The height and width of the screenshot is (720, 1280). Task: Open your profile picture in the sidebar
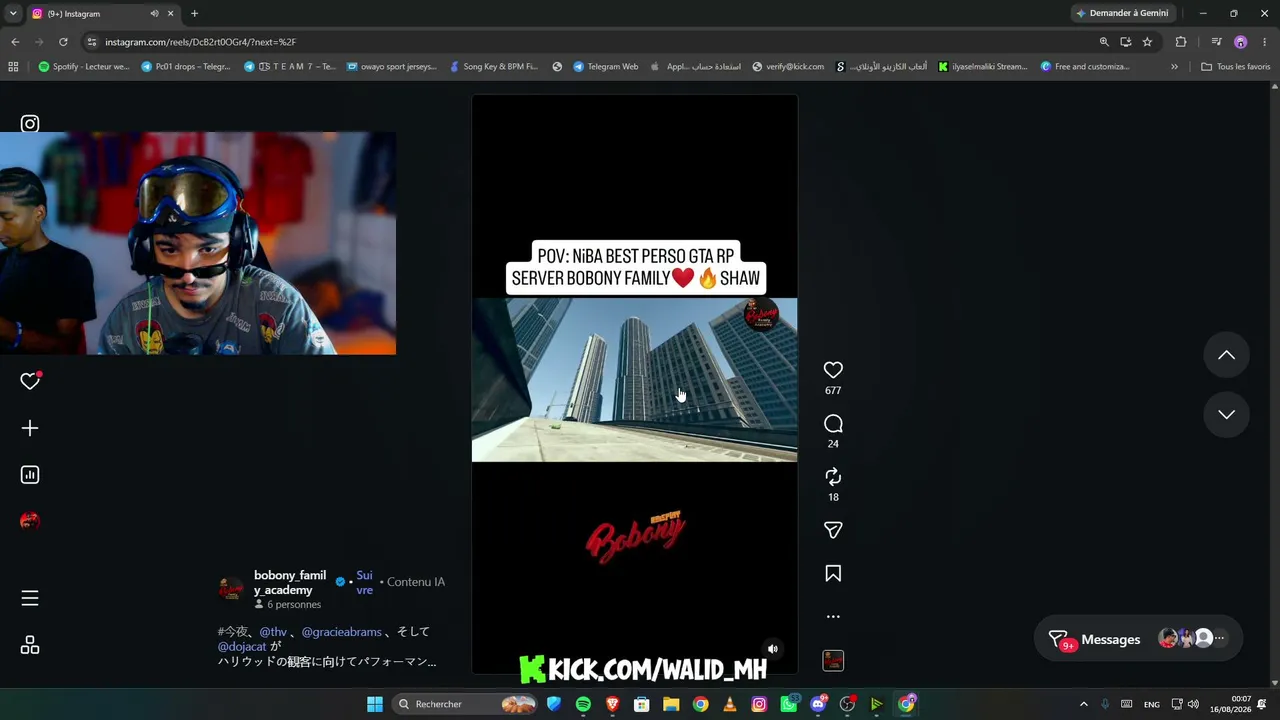tap(30, 521)
